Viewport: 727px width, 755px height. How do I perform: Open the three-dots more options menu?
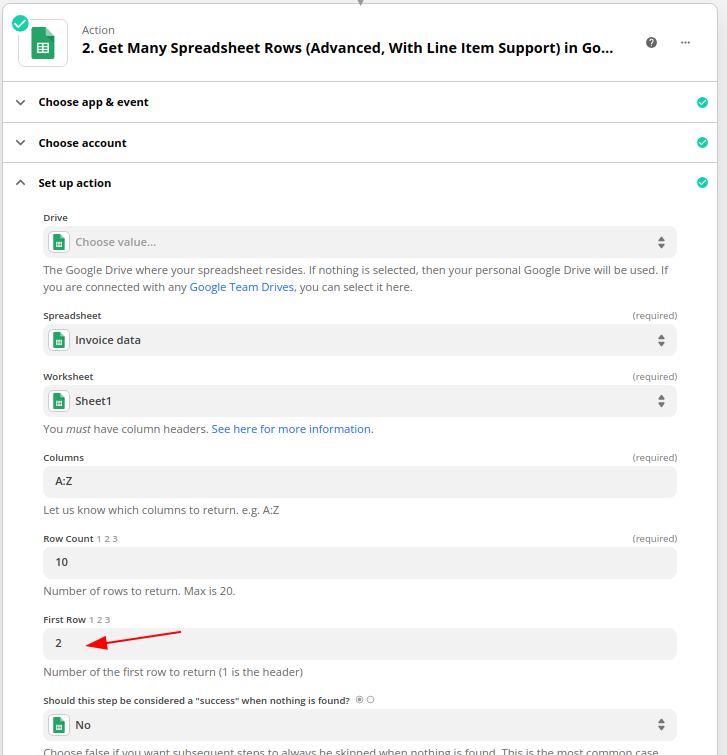pyautogui.click(x=685, y=42)
